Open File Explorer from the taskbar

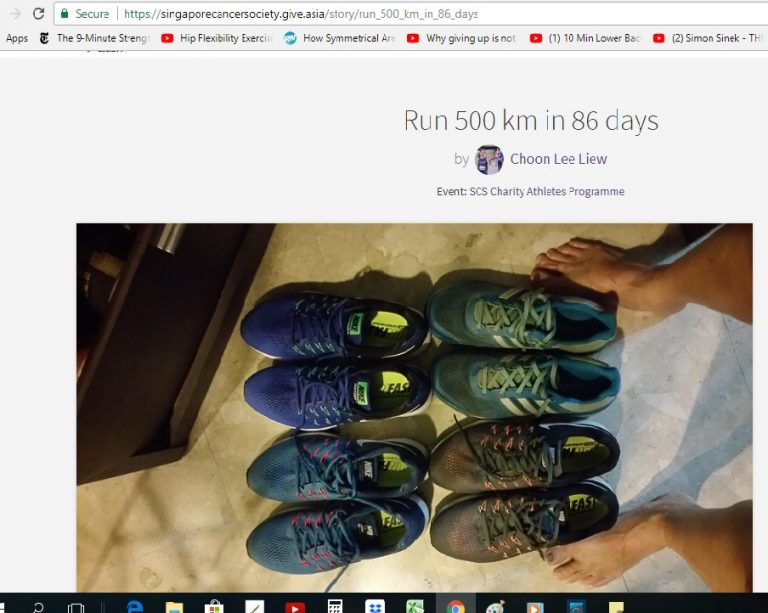coord(174,608)
